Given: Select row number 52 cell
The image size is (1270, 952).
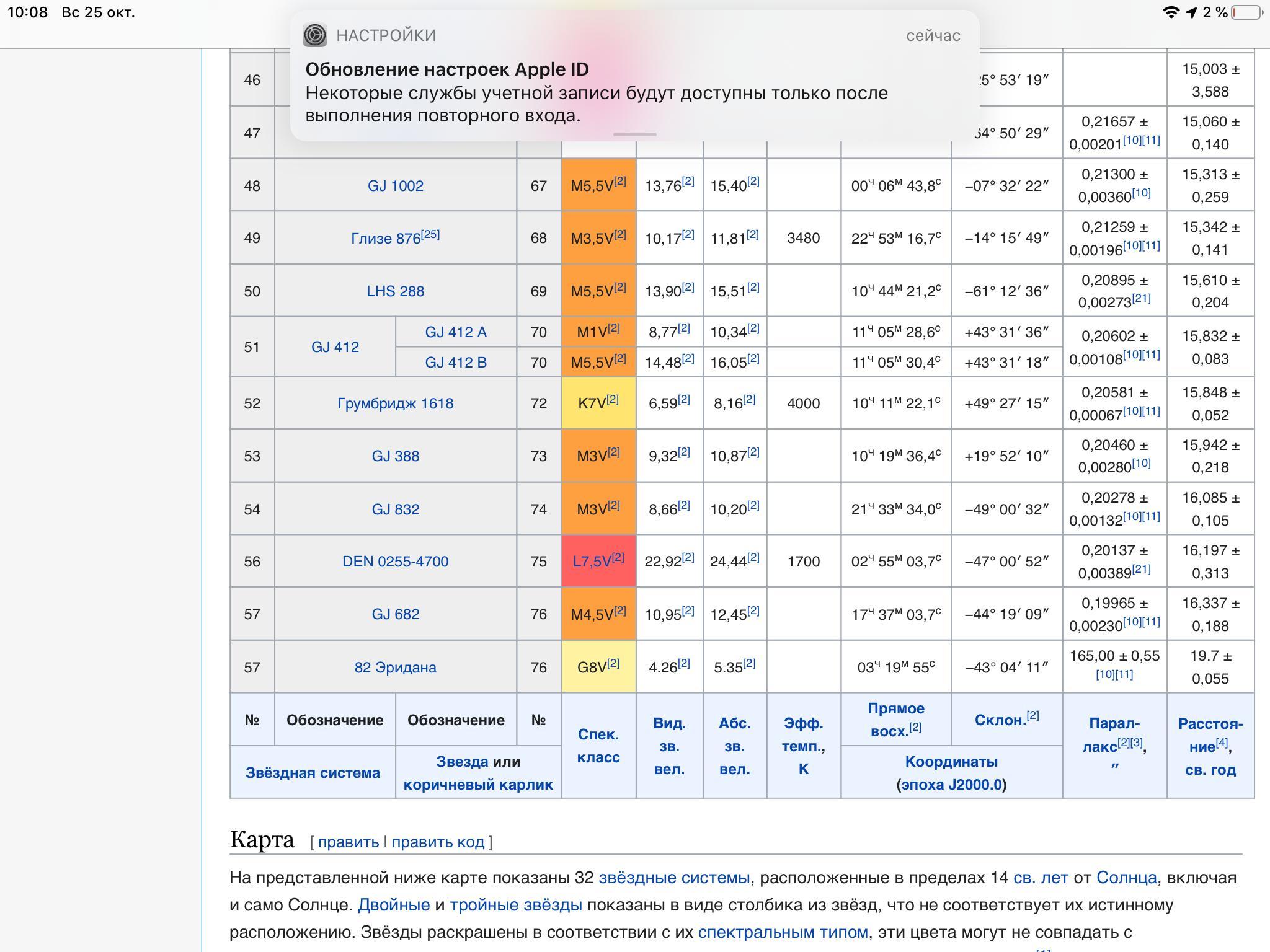Looking at the screenshot, I should click(252, 403).
